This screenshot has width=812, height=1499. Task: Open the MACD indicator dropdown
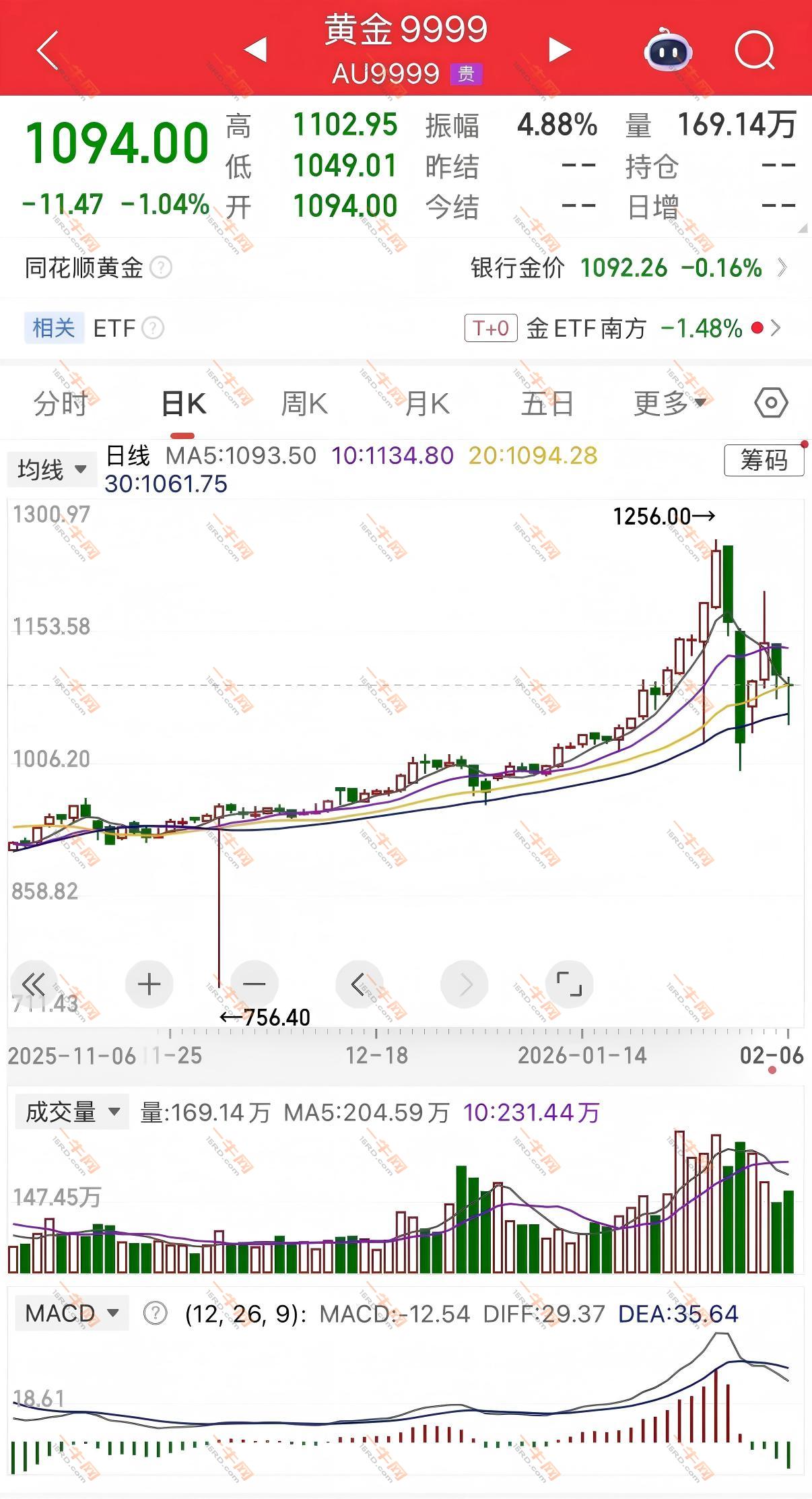point(72,1313)
